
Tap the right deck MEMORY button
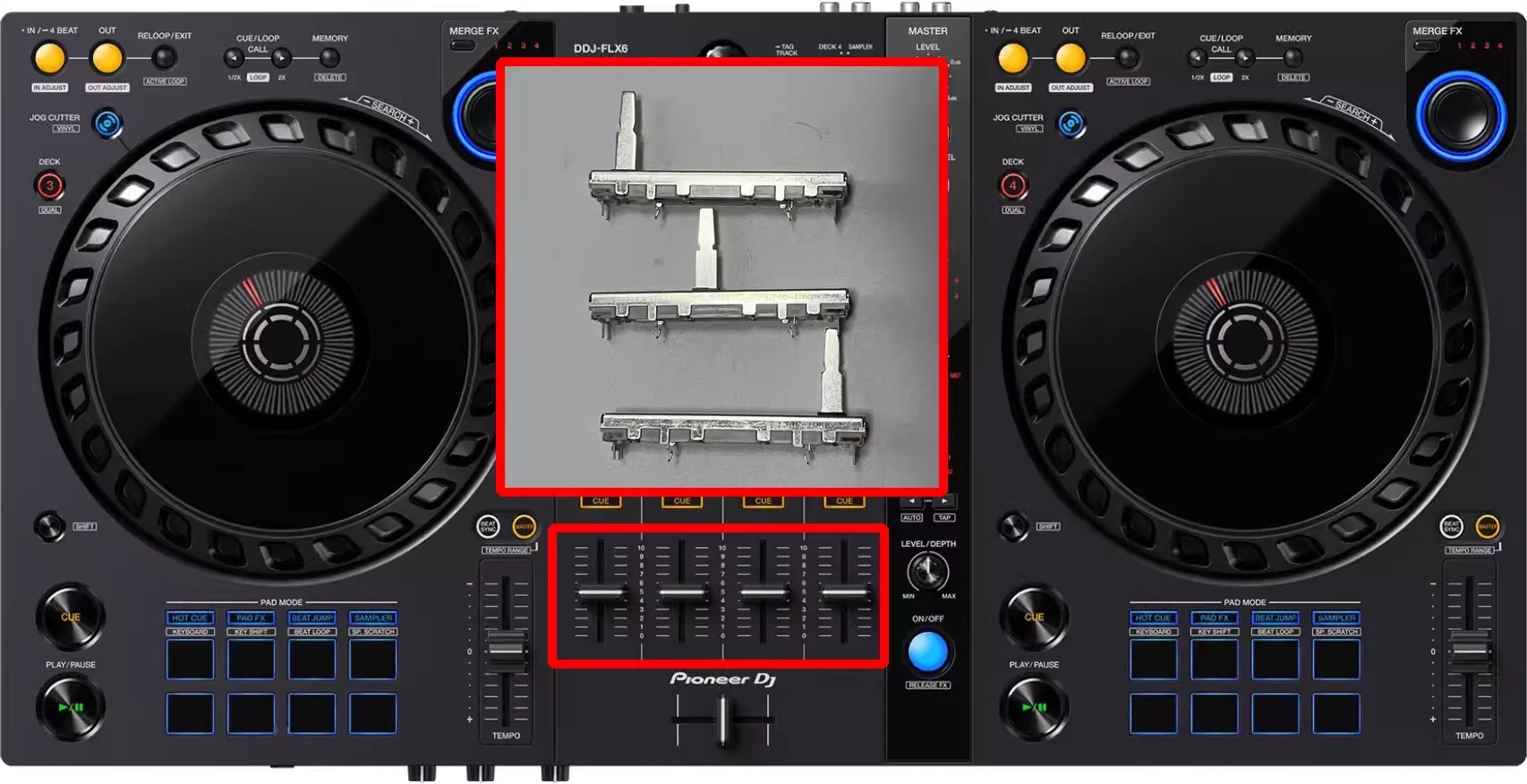1293,58
